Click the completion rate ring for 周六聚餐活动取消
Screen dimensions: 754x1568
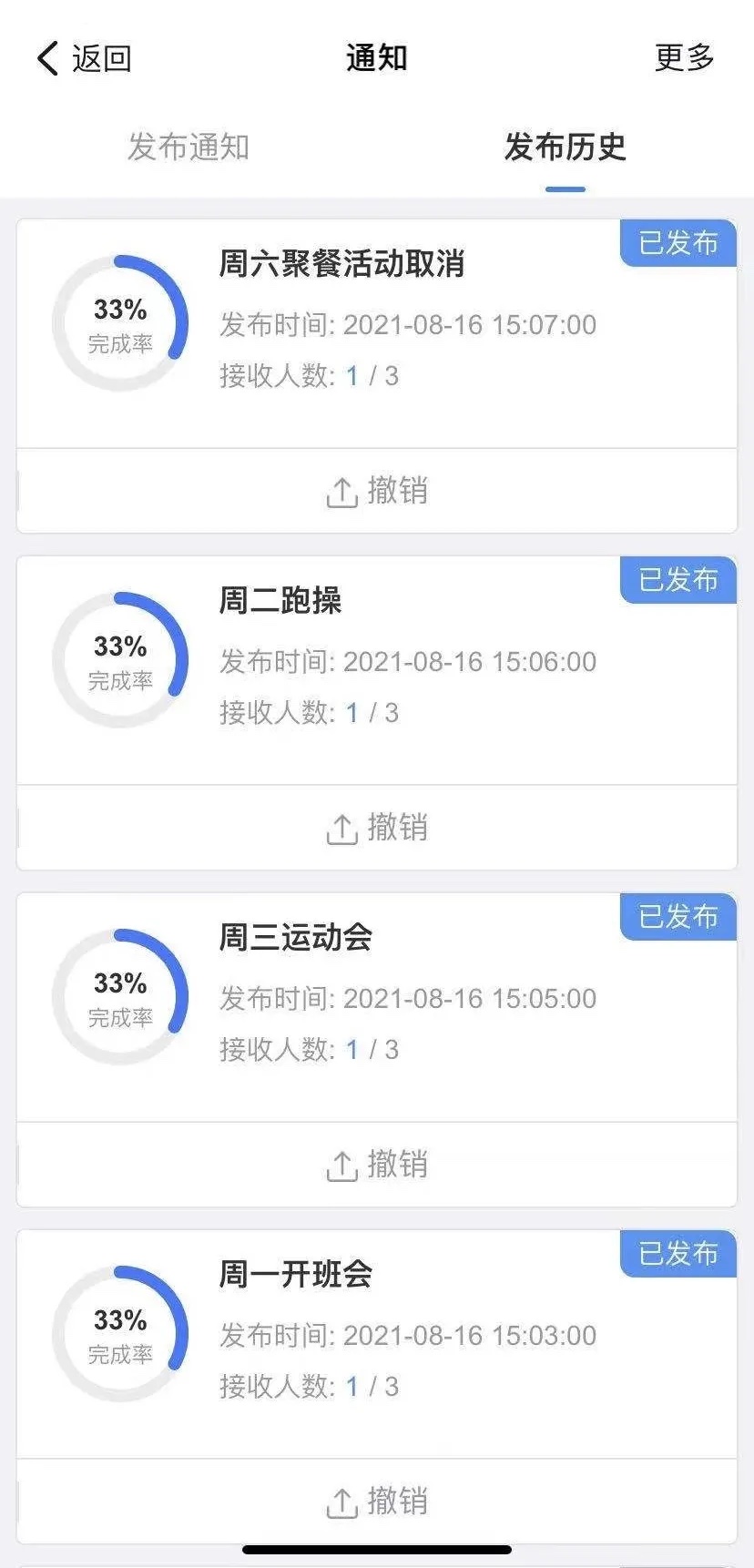pos(120,323)
